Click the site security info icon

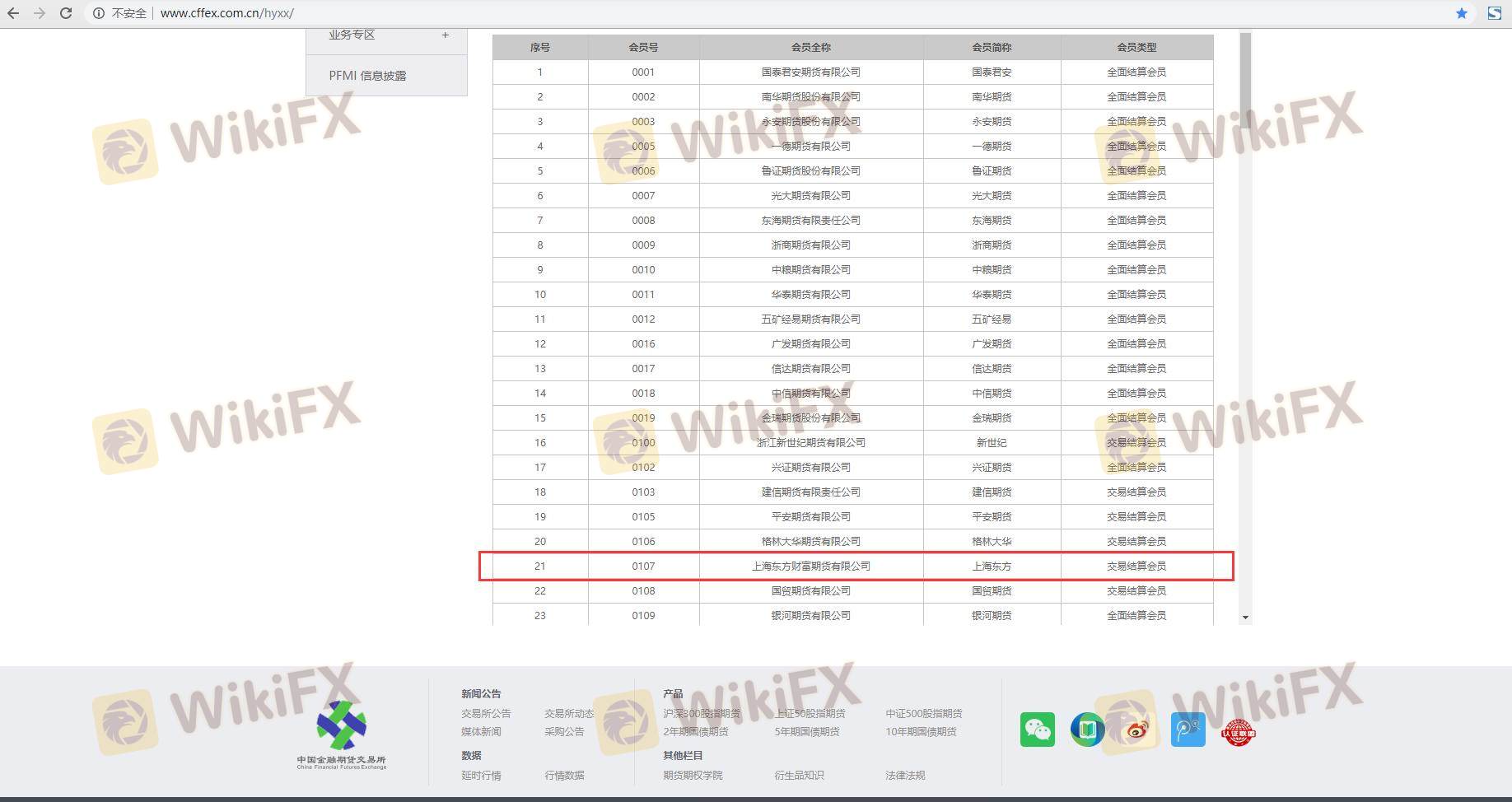[99, 13]
